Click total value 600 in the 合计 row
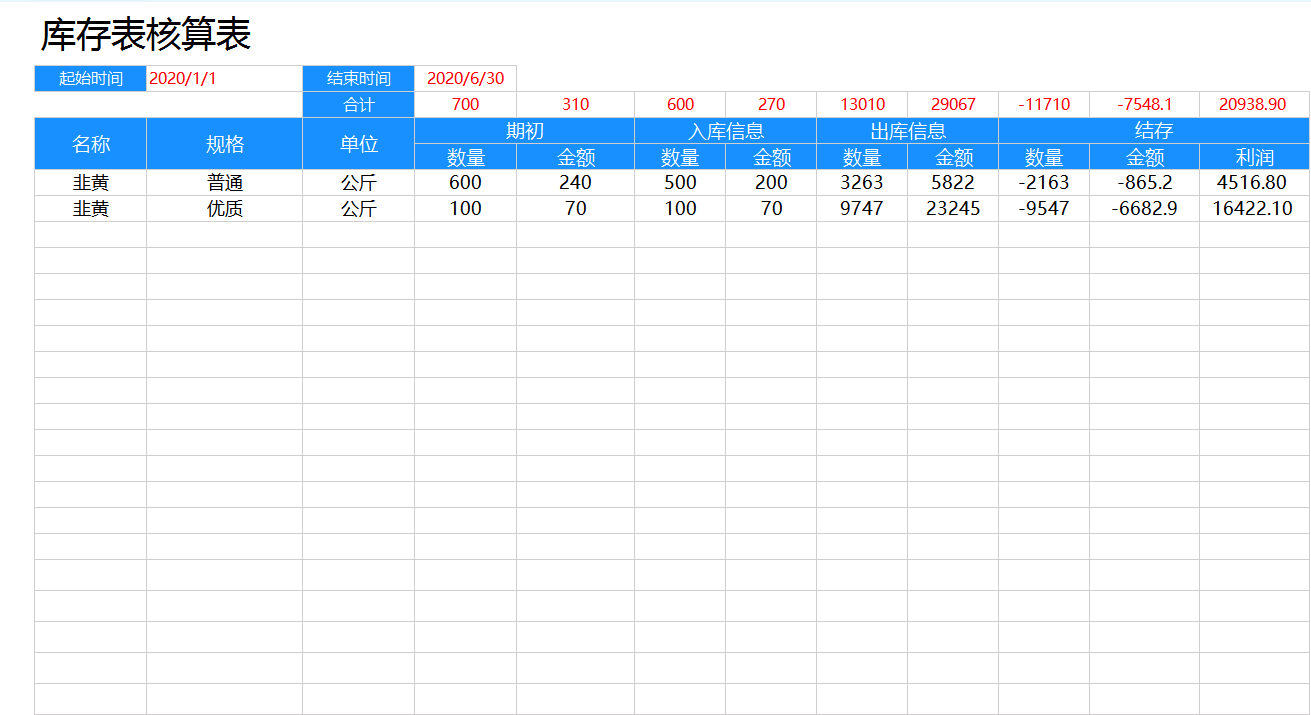 (680, 104)
